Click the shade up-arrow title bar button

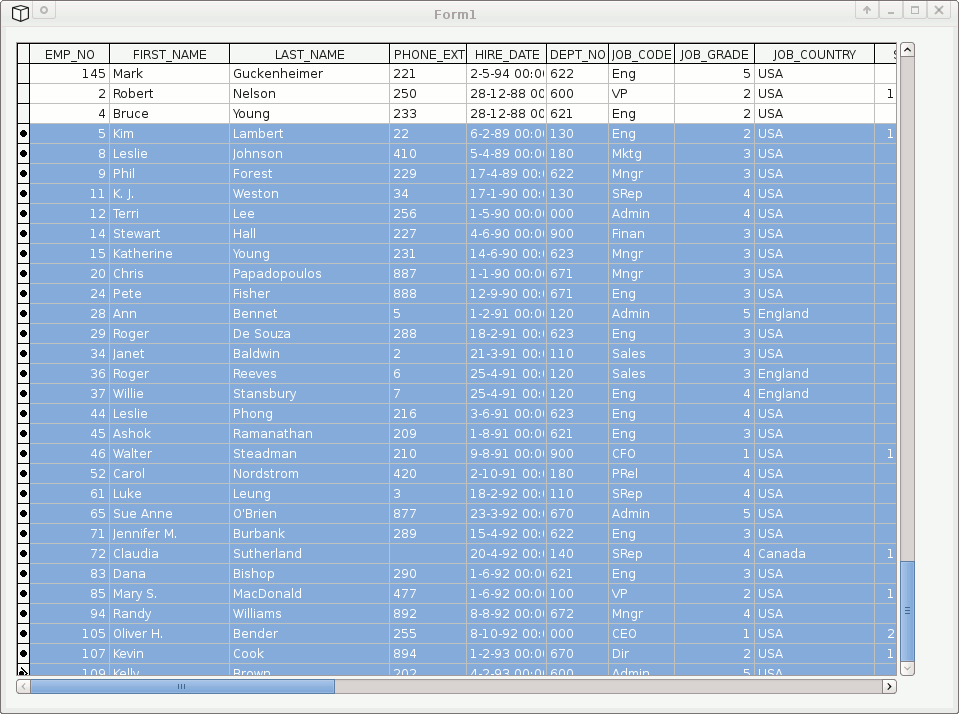pos(867,10)
